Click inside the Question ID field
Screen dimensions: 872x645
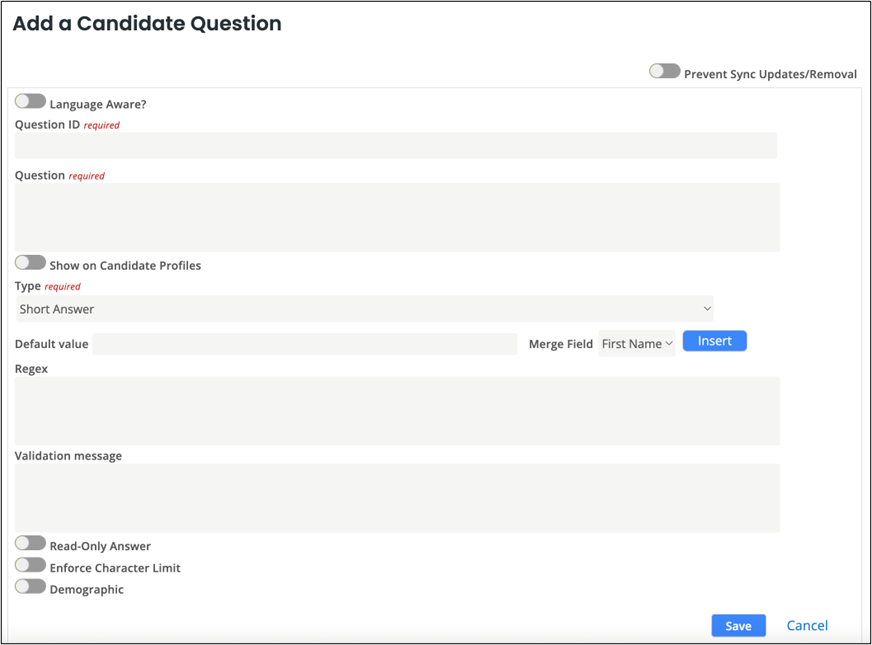point(396,145)
